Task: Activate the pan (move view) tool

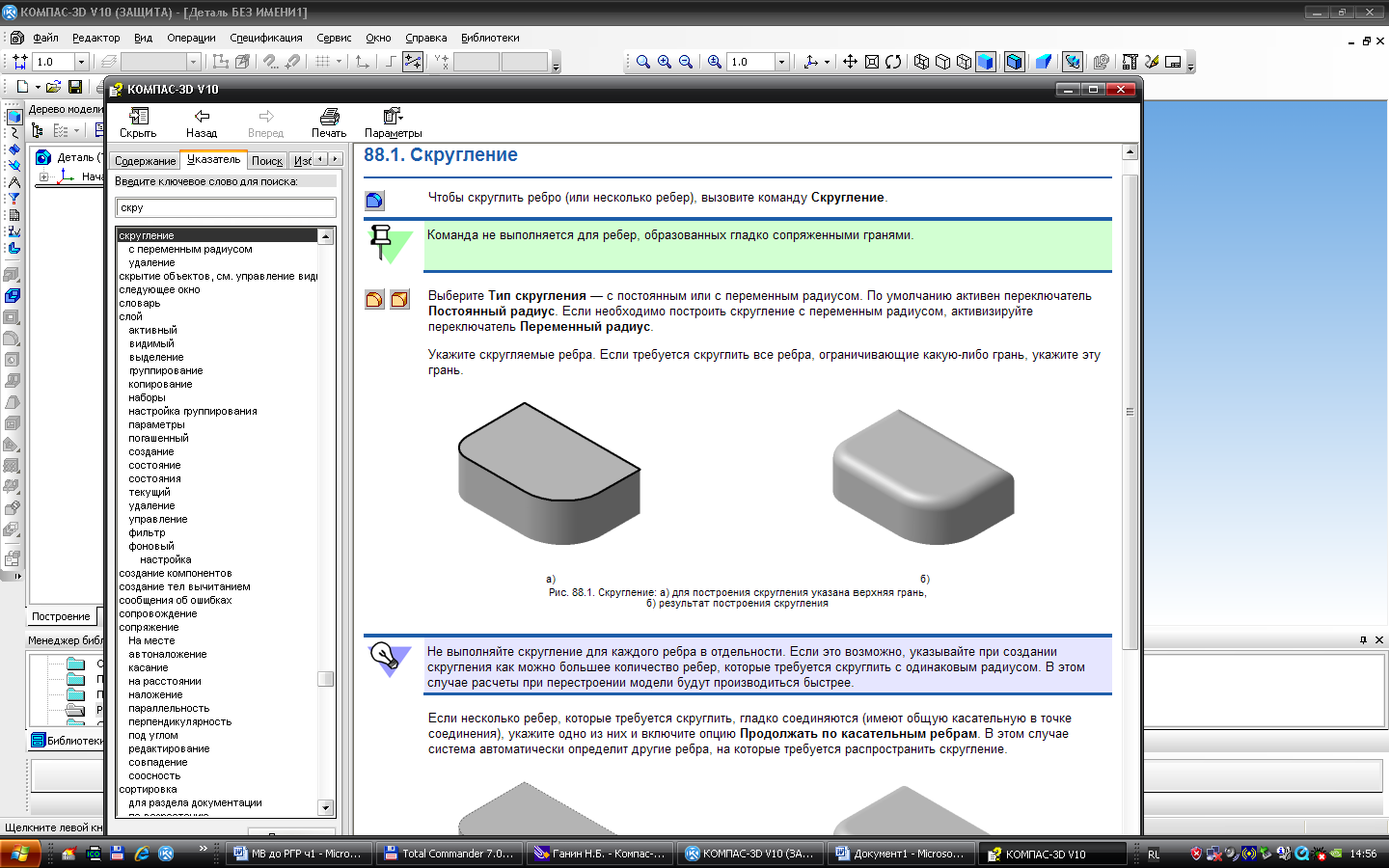Action: coord(850,62)
